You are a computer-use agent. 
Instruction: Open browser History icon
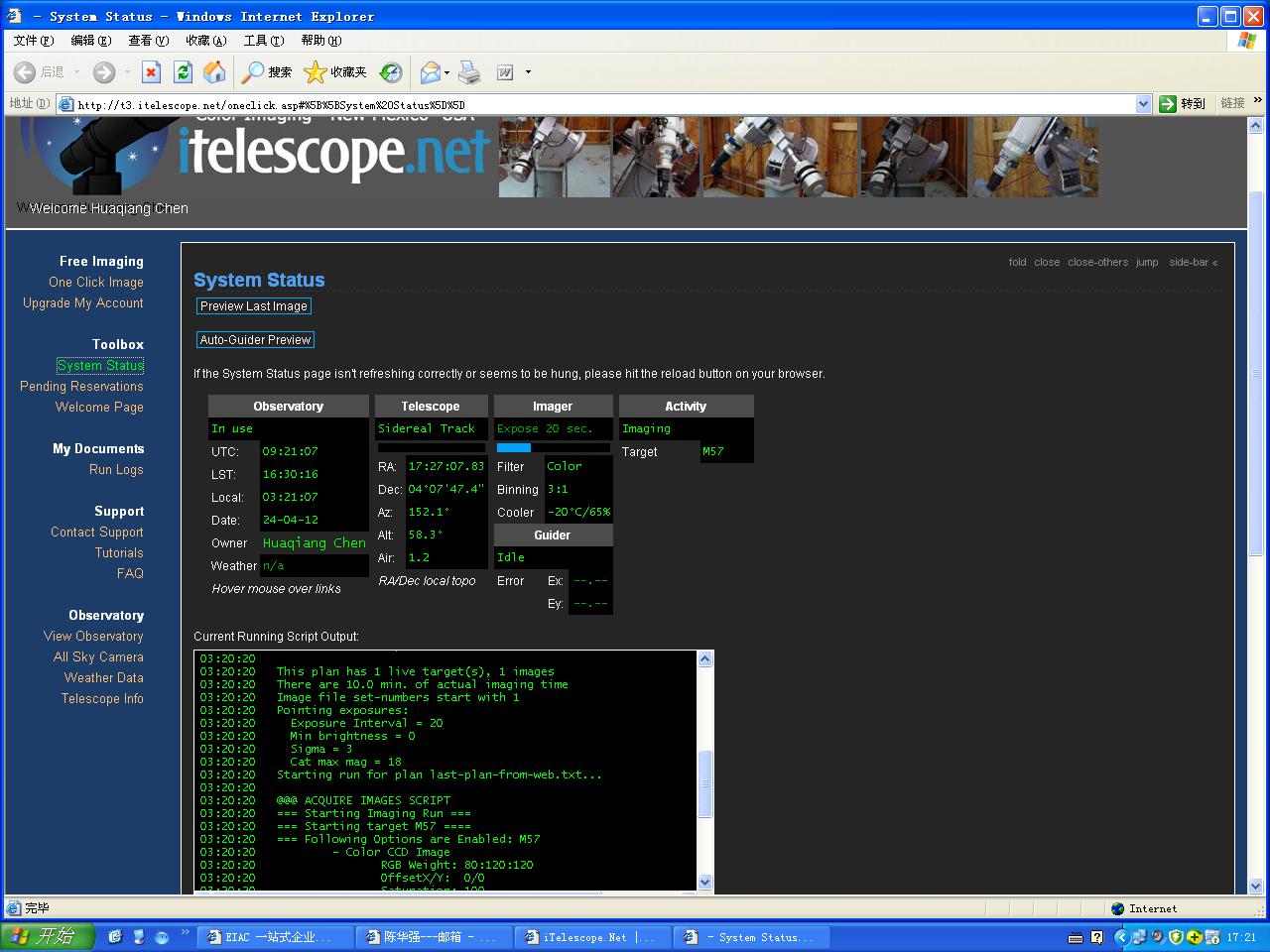(391, 72)
